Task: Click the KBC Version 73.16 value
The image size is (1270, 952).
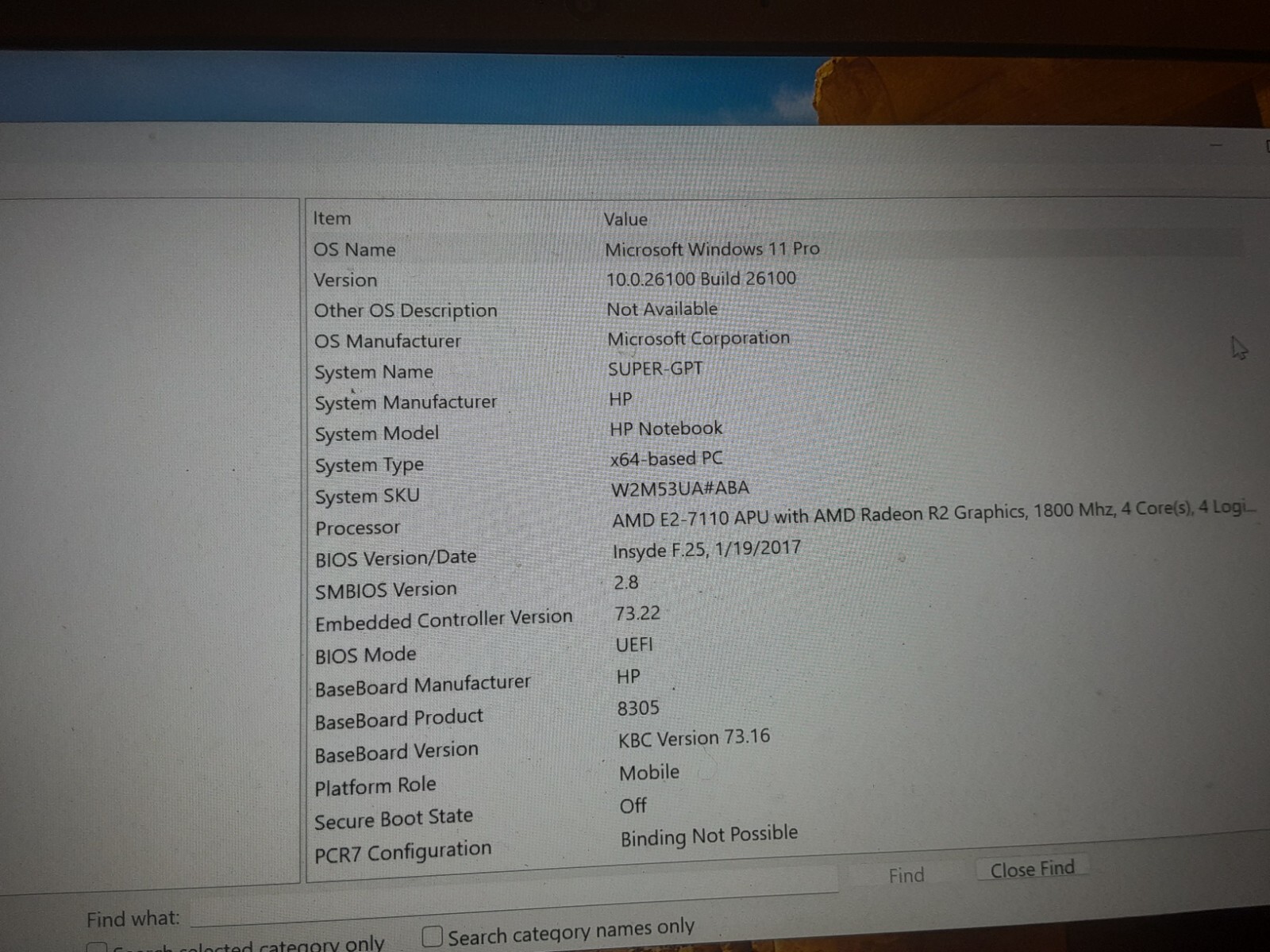Action: coord(695,739)
